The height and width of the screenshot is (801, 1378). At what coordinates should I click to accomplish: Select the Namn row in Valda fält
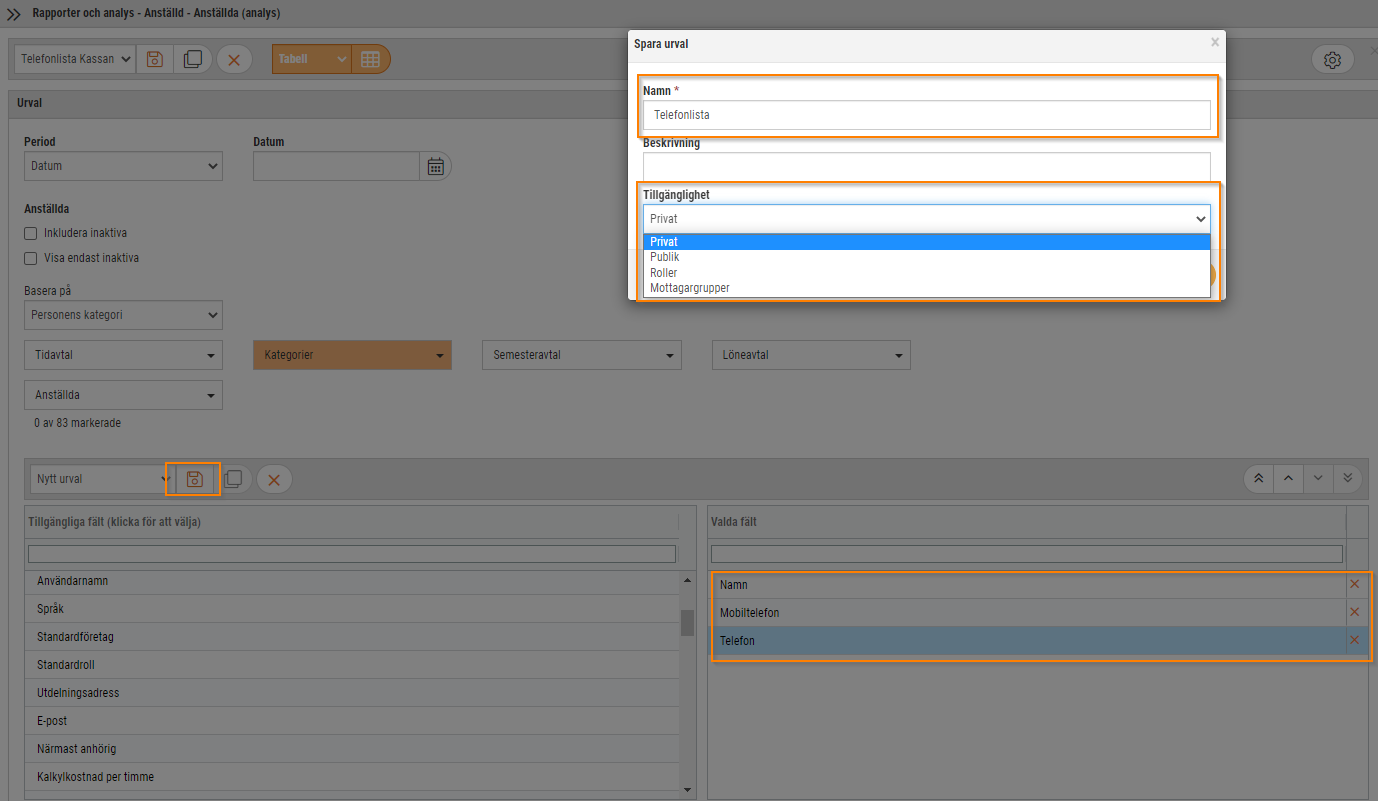pyautogui.click(x=1028, y=585)
